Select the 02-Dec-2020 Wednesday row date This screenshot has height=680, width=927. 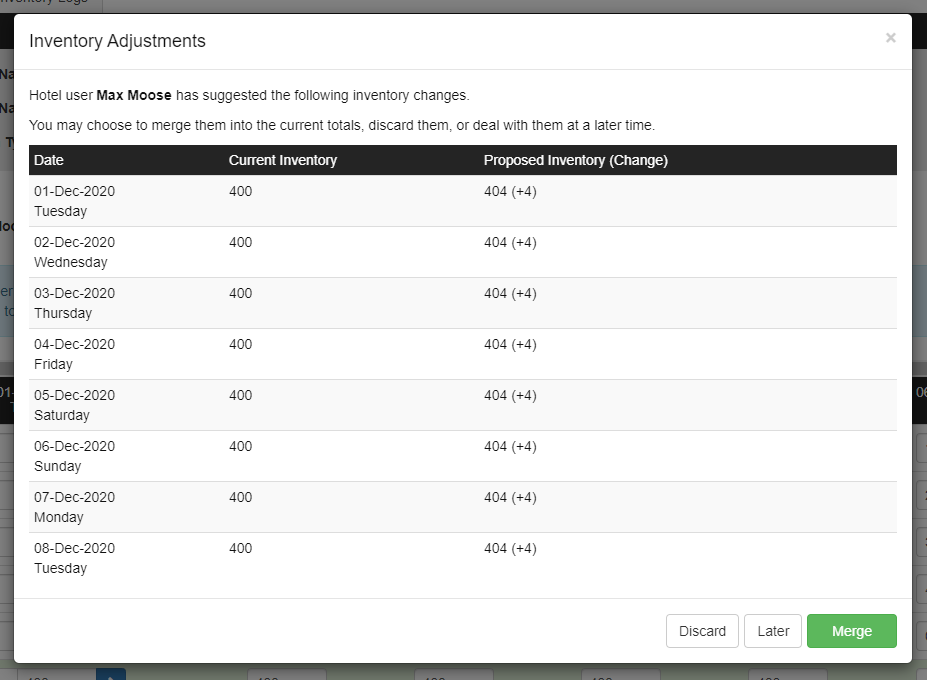click(74, 252)
